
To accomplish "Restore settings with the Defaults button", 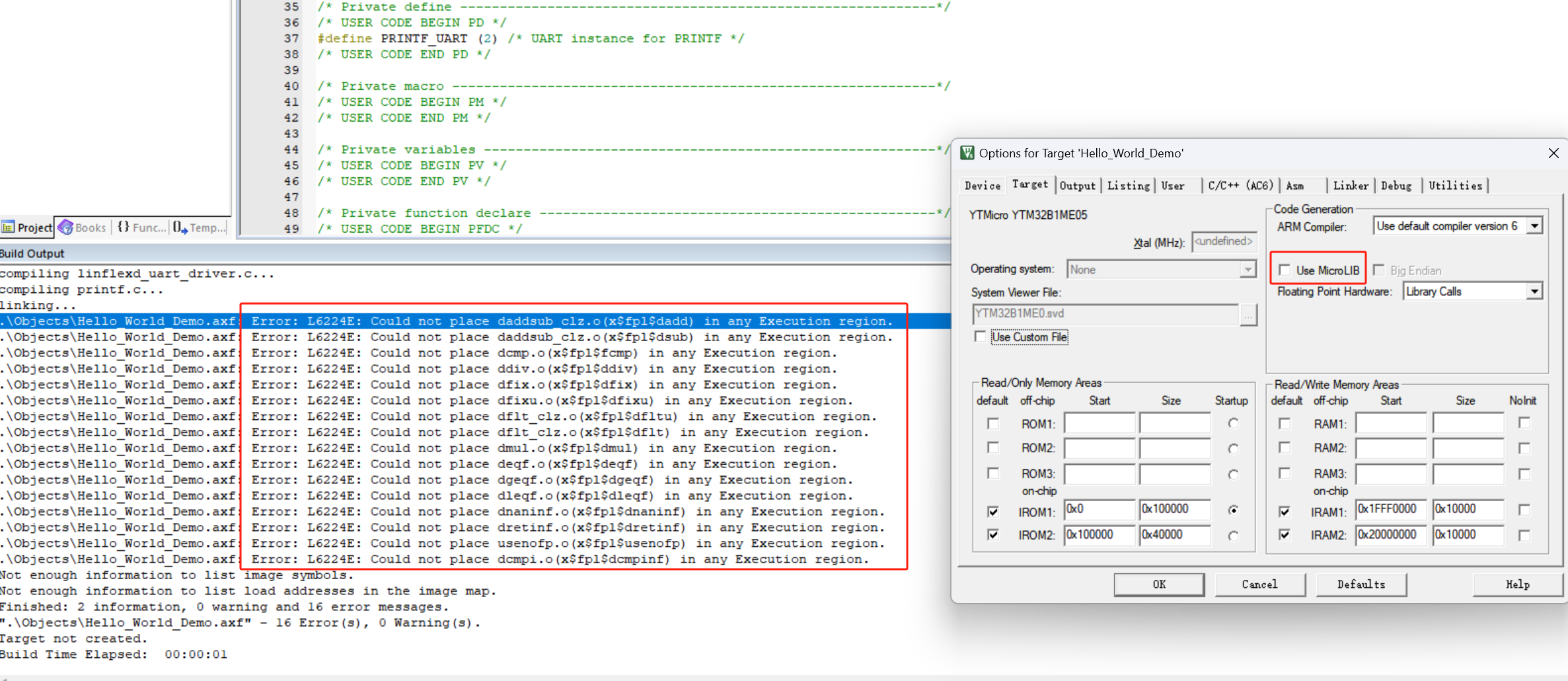I will (x=1361, y=584).
